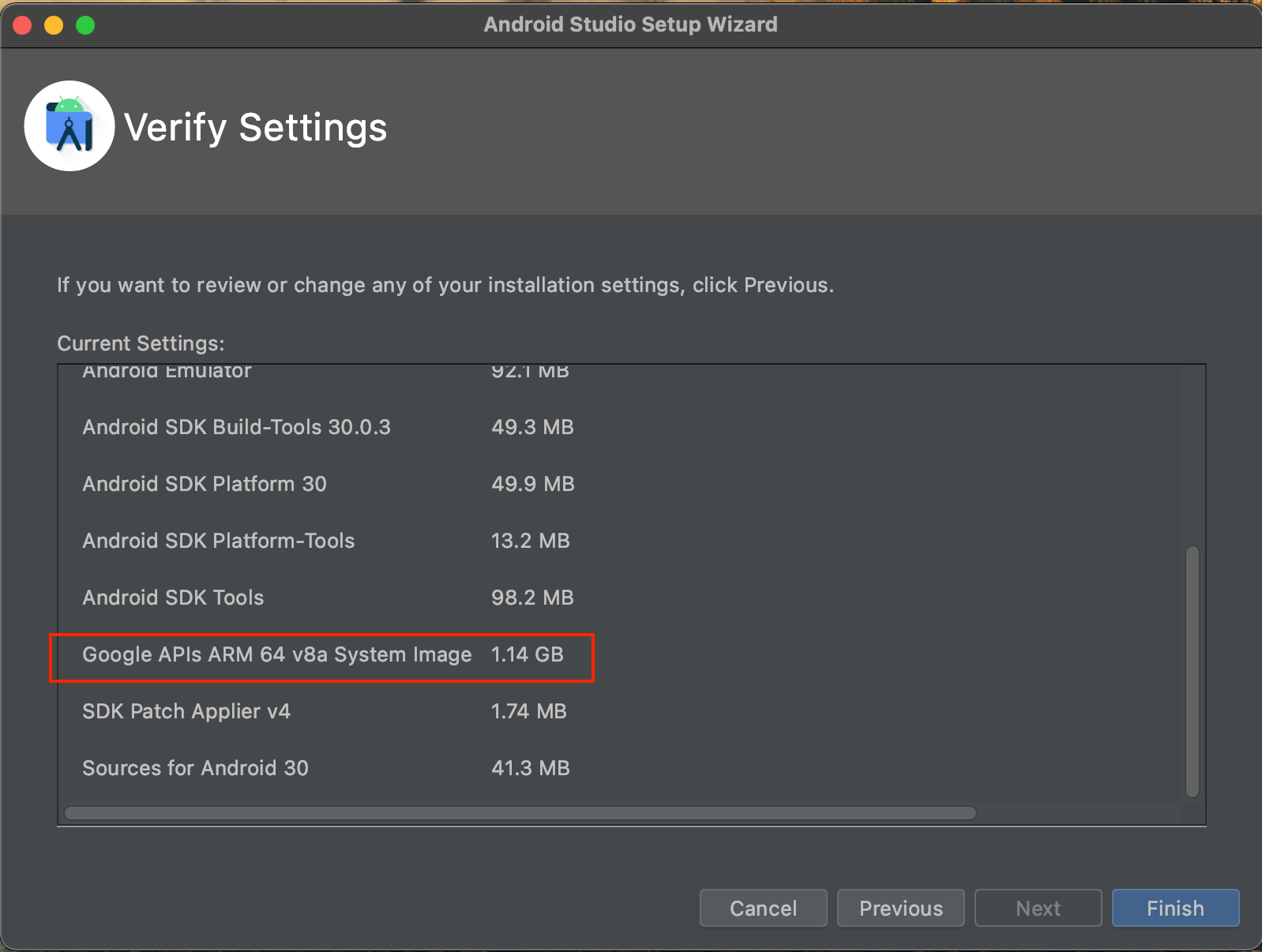This screenshot has width=1262, height=952.
Task: Select the Android SDK Tools row
Action: click(328, 598)
